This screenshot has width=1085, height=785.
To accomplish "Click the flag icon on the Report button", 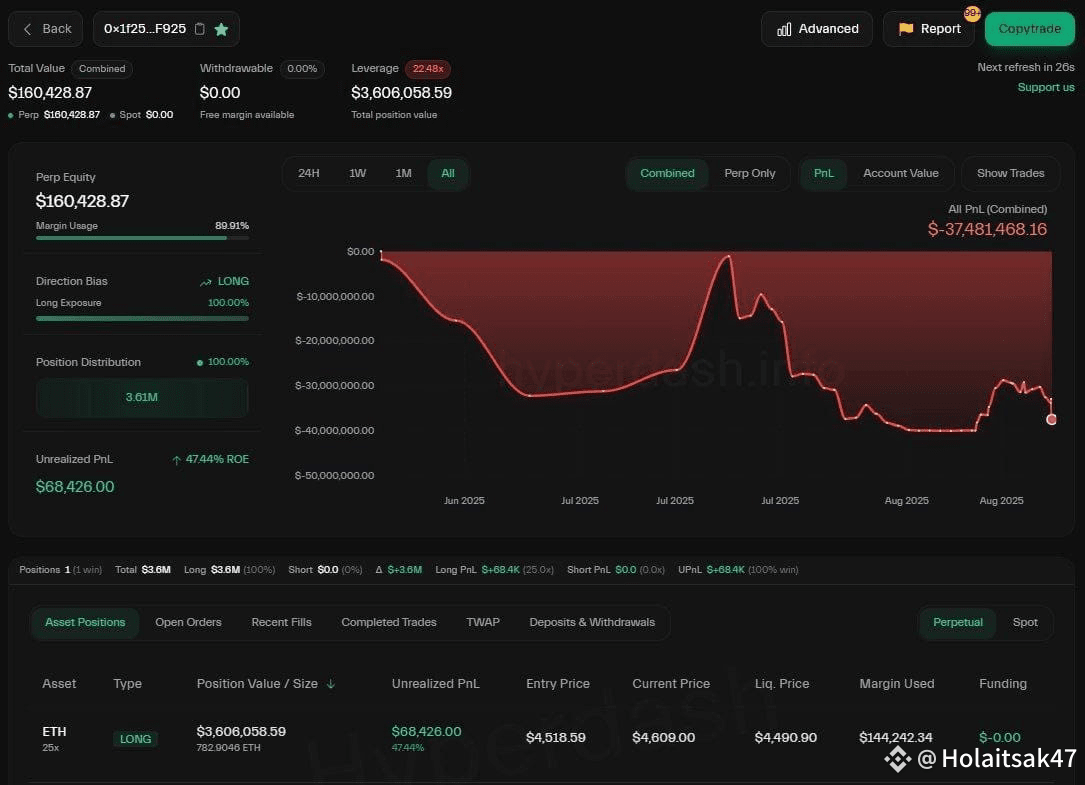I will tap(906, 28).
